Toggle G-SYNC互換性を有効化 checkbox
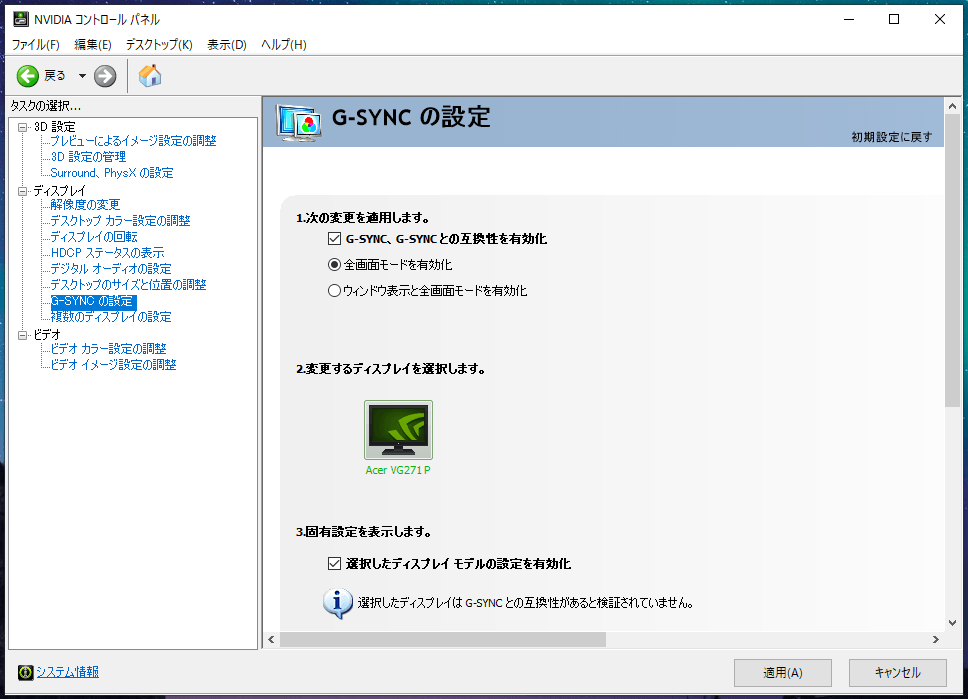This screenshot has width=968, height=699. coord(334,238)
